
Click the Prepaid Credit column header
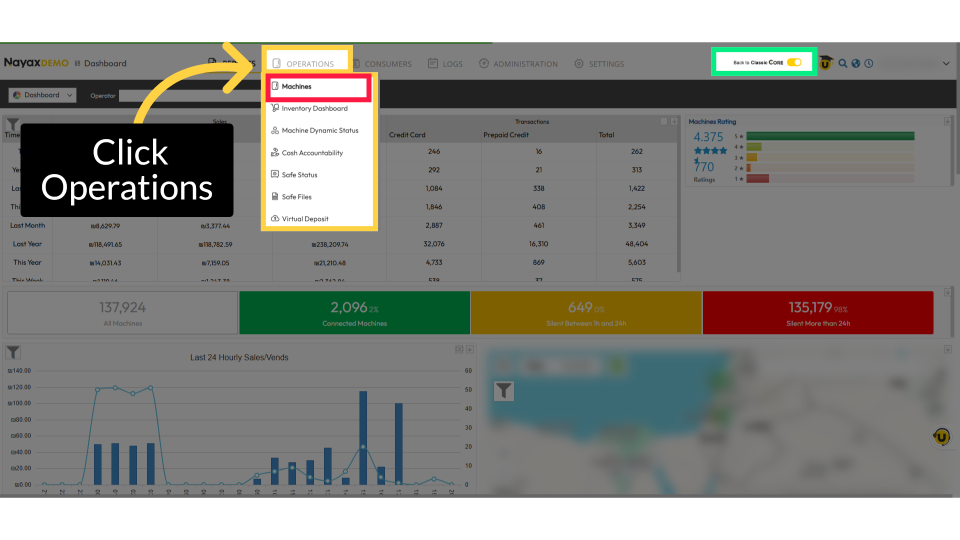click(x=506, y=135)
